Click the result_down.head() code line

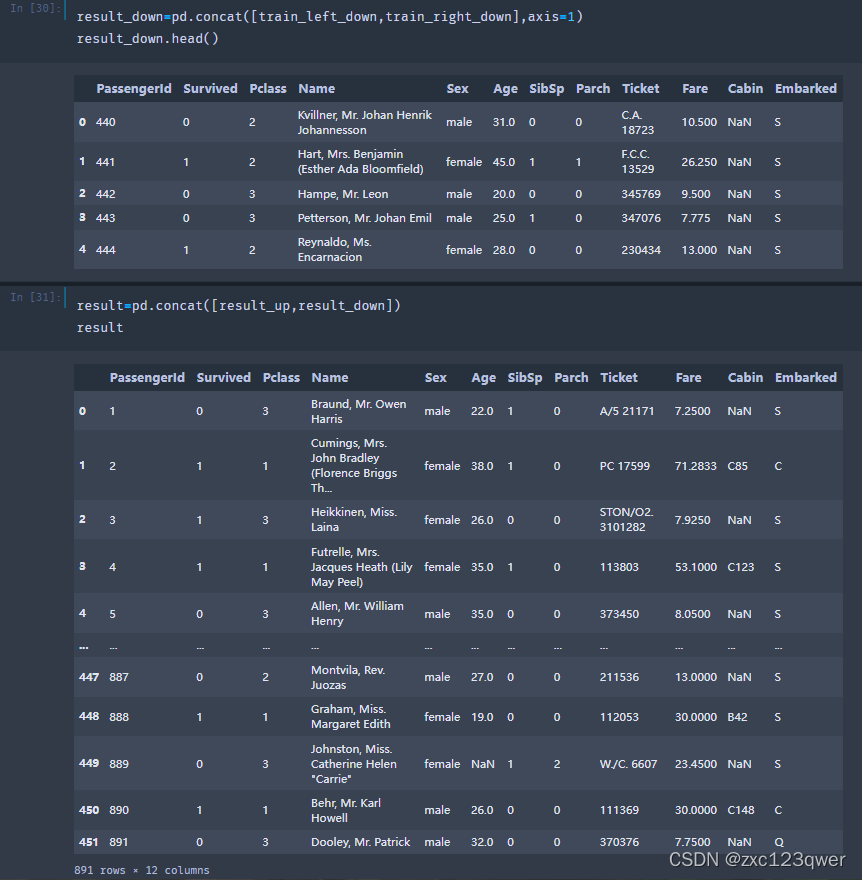click(148, 39)
